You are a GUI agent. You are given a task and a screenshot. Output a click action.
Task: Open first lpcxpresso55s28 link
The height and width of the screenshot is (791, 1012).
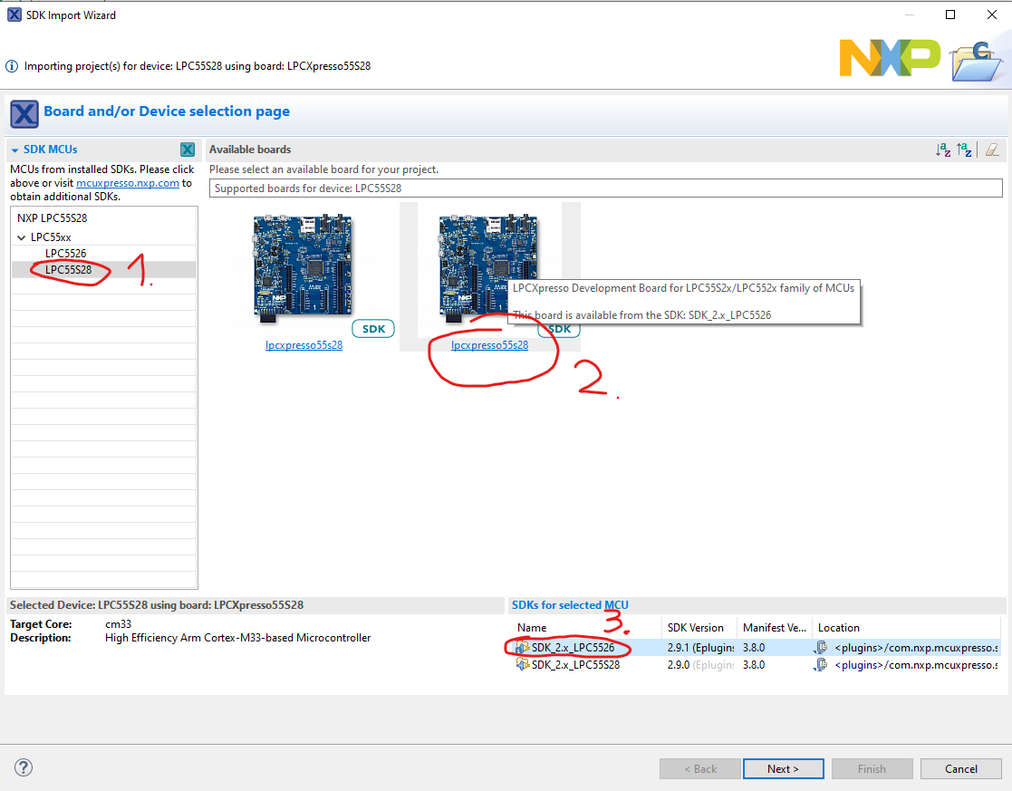coord(304,345)
